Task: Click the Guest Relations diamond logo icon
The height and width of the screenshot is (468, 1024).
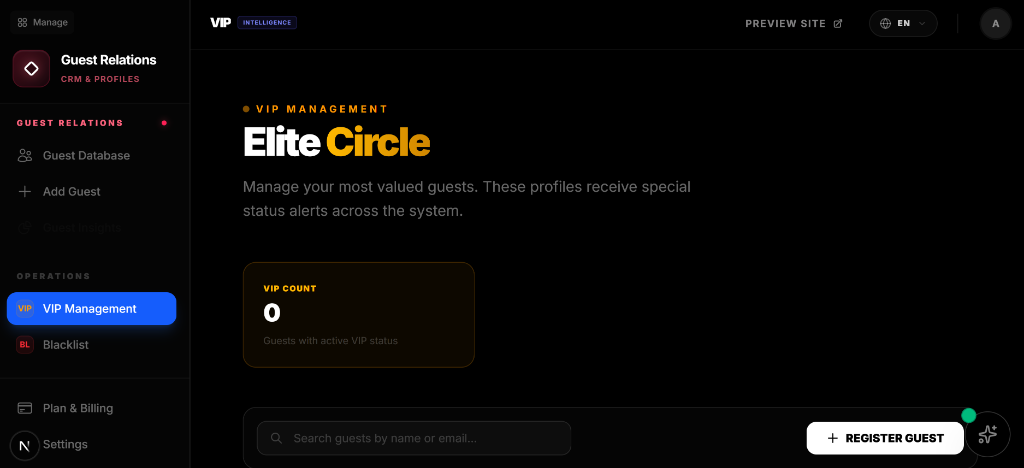Action: tap(31, 69)
